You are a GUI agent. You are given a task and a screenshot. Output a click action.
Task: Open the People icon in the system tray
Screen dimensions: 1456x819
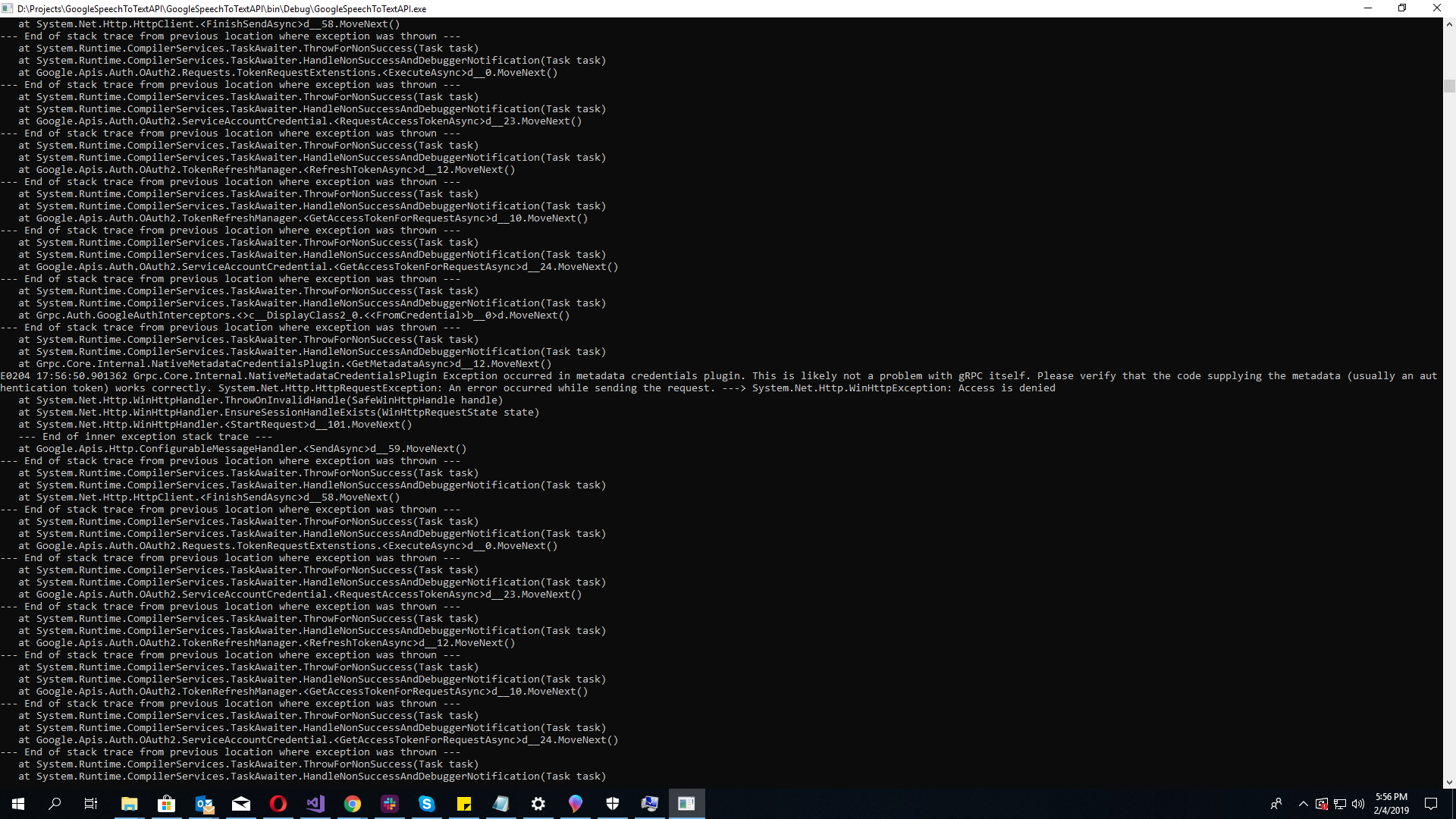pos(1276,804)
